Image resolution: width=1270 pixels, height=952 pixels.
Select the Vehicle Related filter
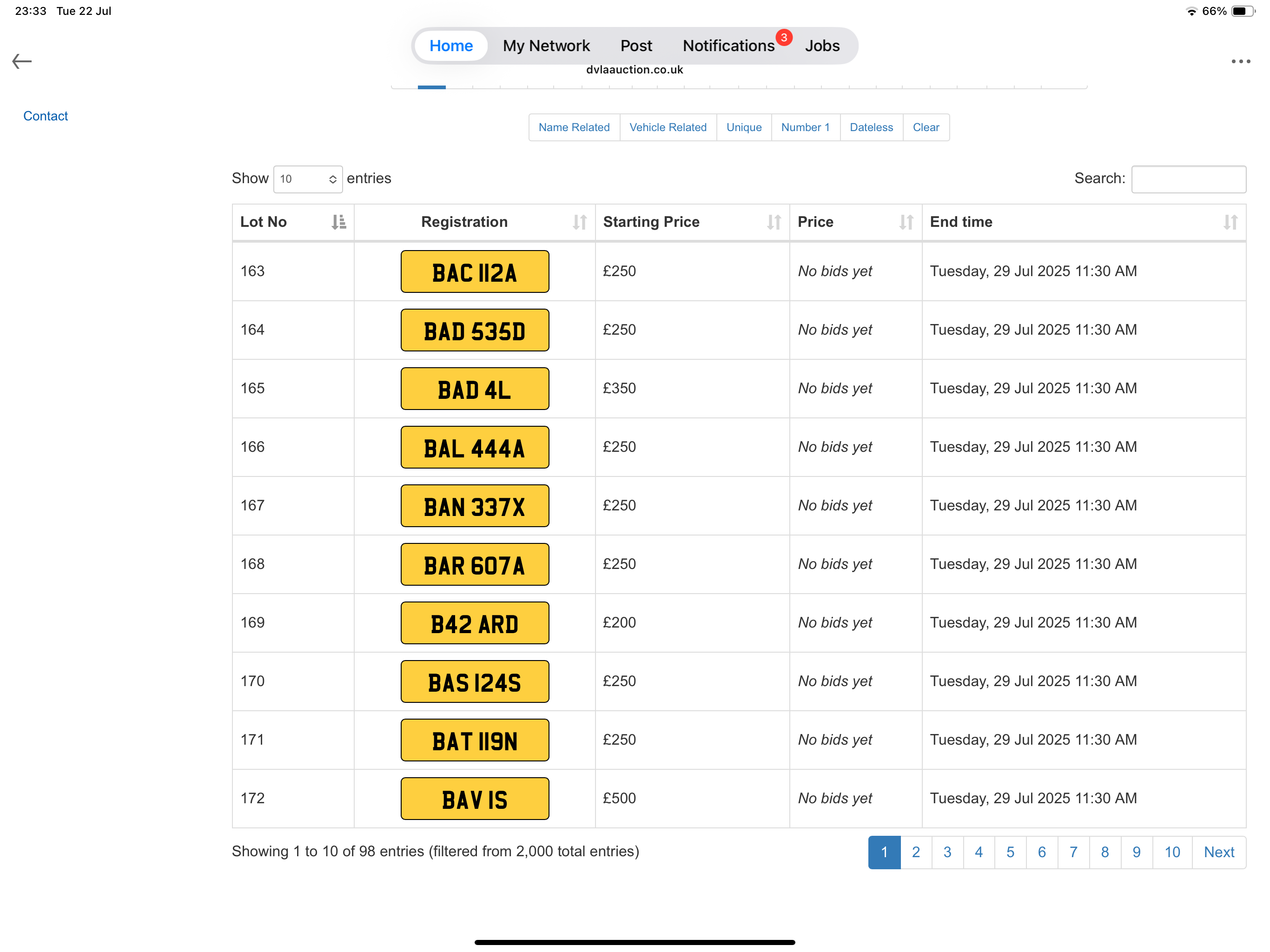coord(668,127)
